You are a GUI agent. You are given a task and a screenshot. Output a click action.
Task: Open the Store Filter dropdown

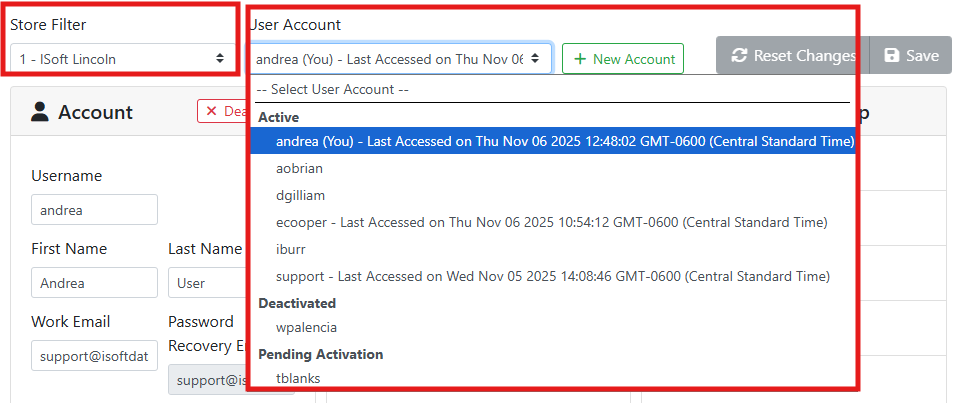[x=122, y=59]
